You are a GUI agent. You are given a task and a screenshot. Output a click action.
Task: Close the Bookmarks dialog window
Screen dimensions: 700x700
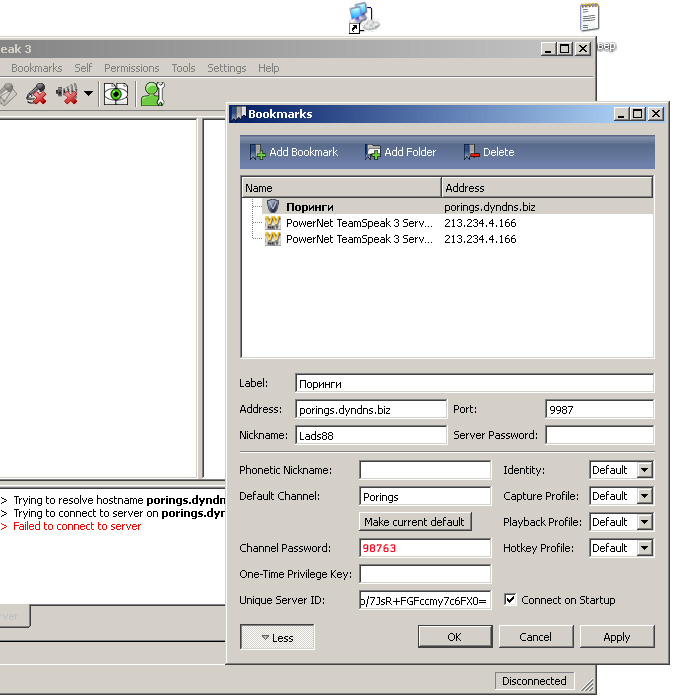point(656,114)
